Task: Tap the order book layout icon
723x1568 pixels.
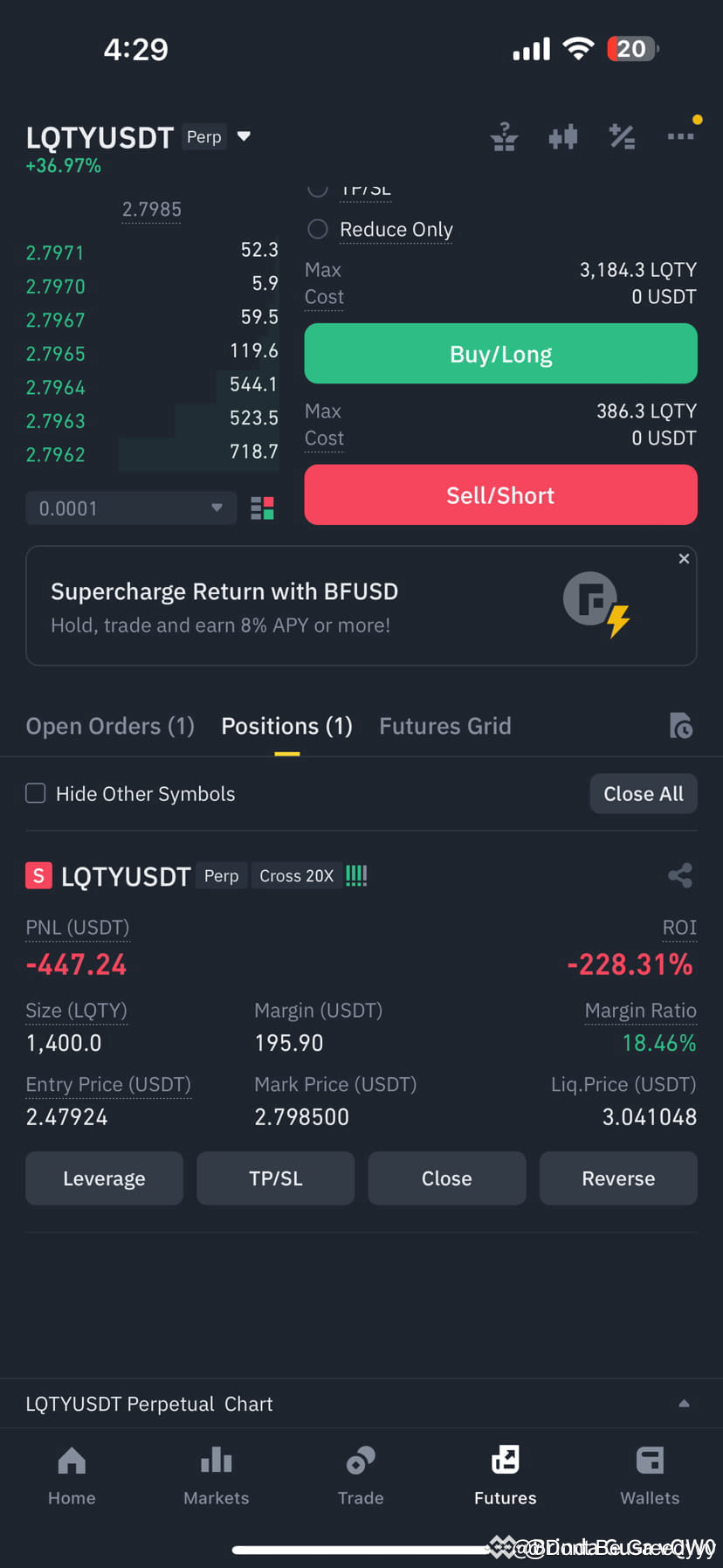Action: [x=262, y=508]
